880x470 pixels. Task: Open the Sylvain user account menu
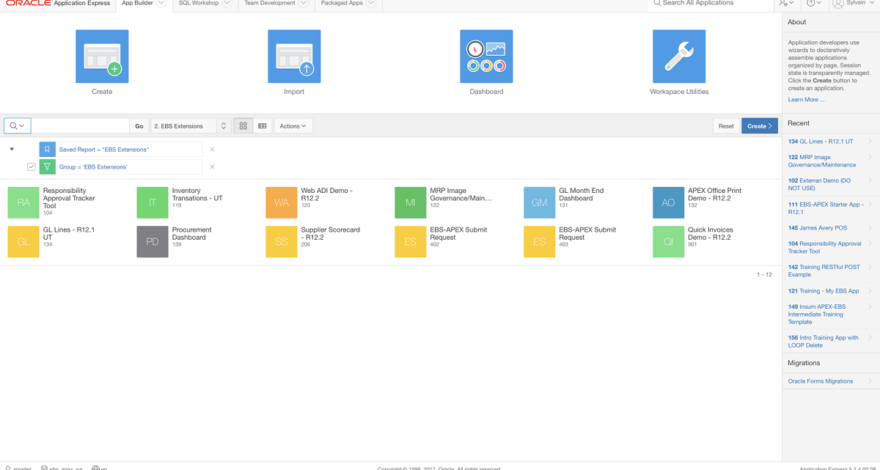pyautogui.click(x=853, y=3)
